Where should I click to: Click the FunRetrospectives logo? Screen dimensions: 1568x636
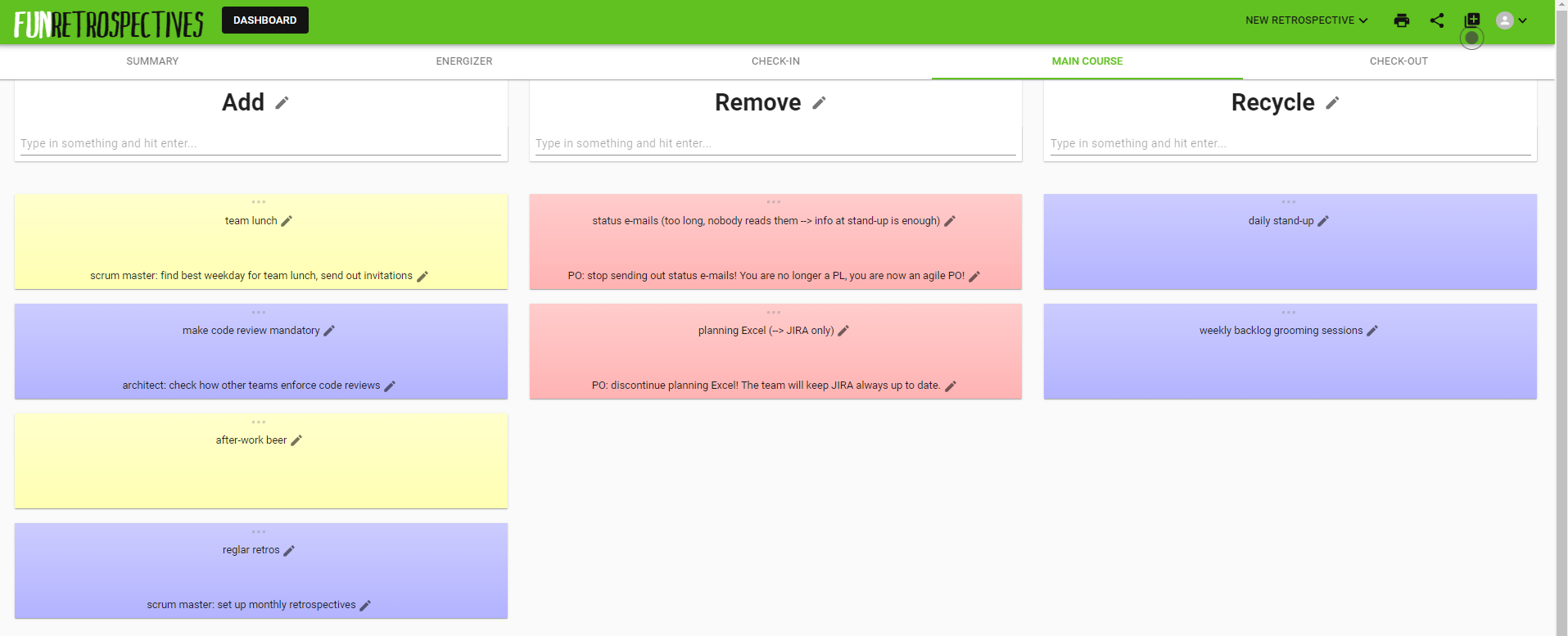(x=108, y=24)
